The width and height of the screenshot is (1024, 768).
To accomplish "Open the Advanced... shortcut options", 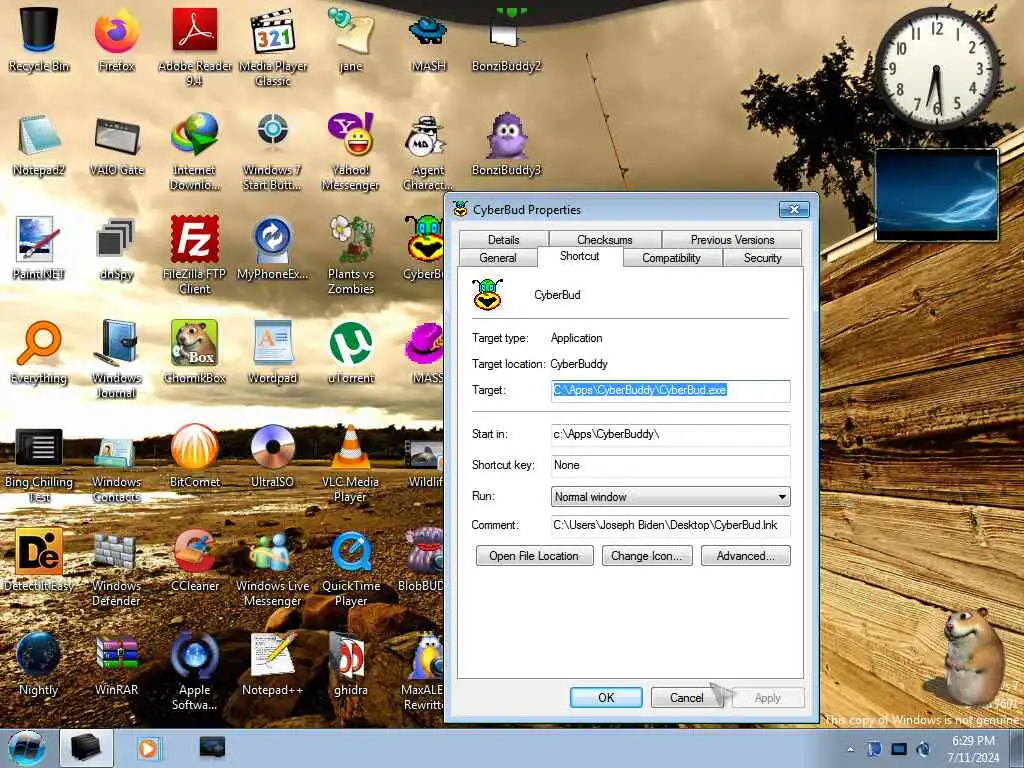I will [x=745, y=556].
